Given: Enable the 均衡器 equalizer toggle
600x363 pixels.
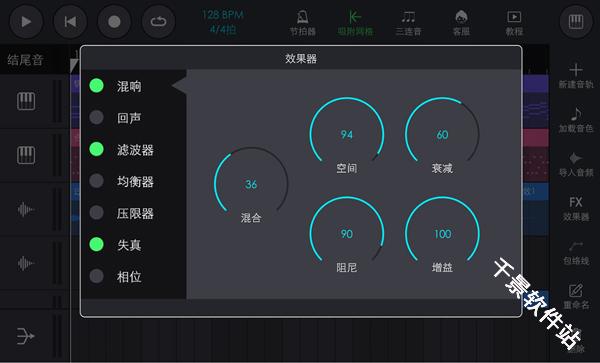Looking at the screenshot, I should pos(96,181).
